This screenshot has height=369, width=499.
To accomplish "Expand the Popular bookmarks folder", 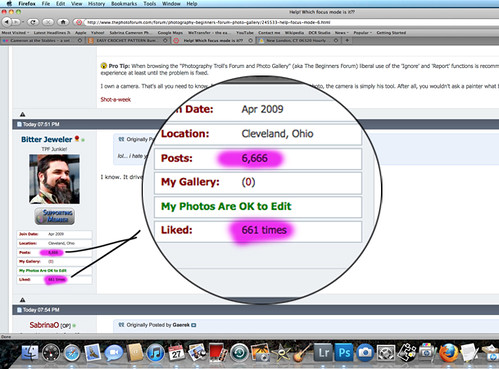I will 362,33.
